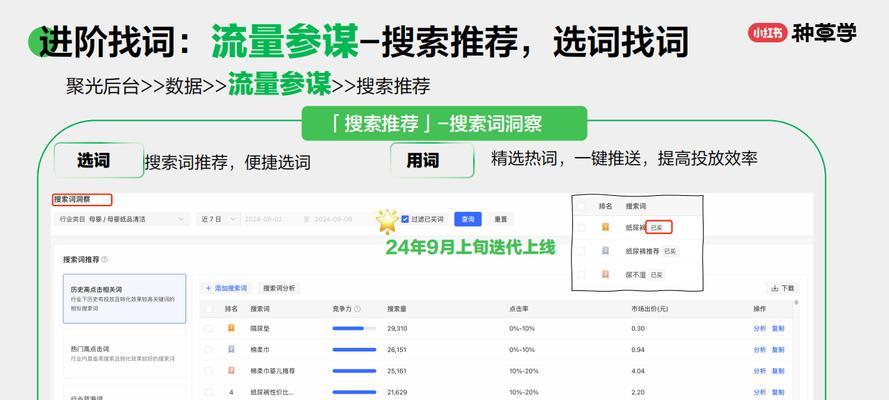
Task: Click the start date field 2024-09-02
Action: (x=261, y=219)
